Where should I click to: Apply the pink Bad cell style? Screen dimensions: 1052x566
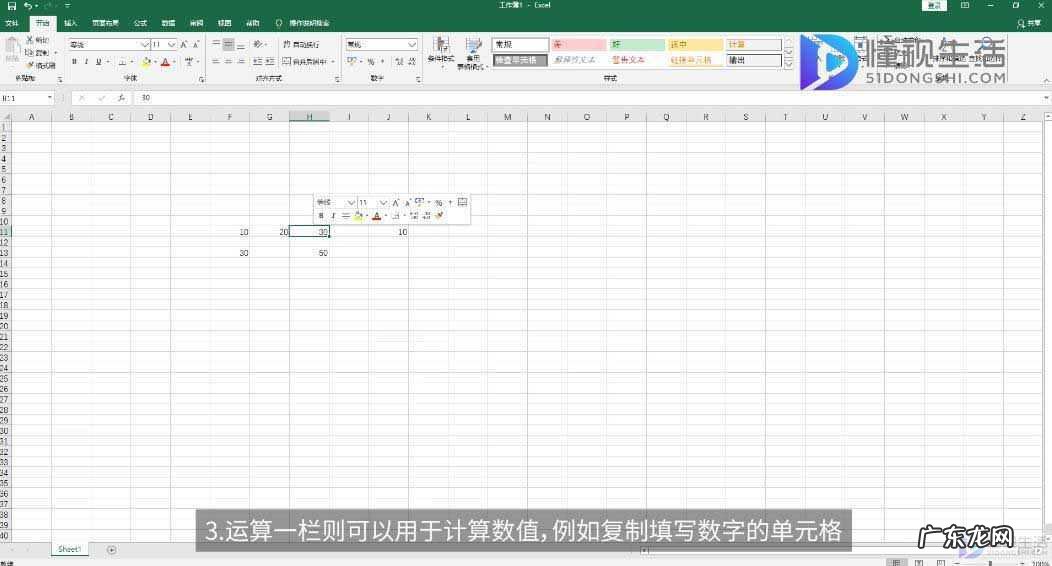click(578, 44)
